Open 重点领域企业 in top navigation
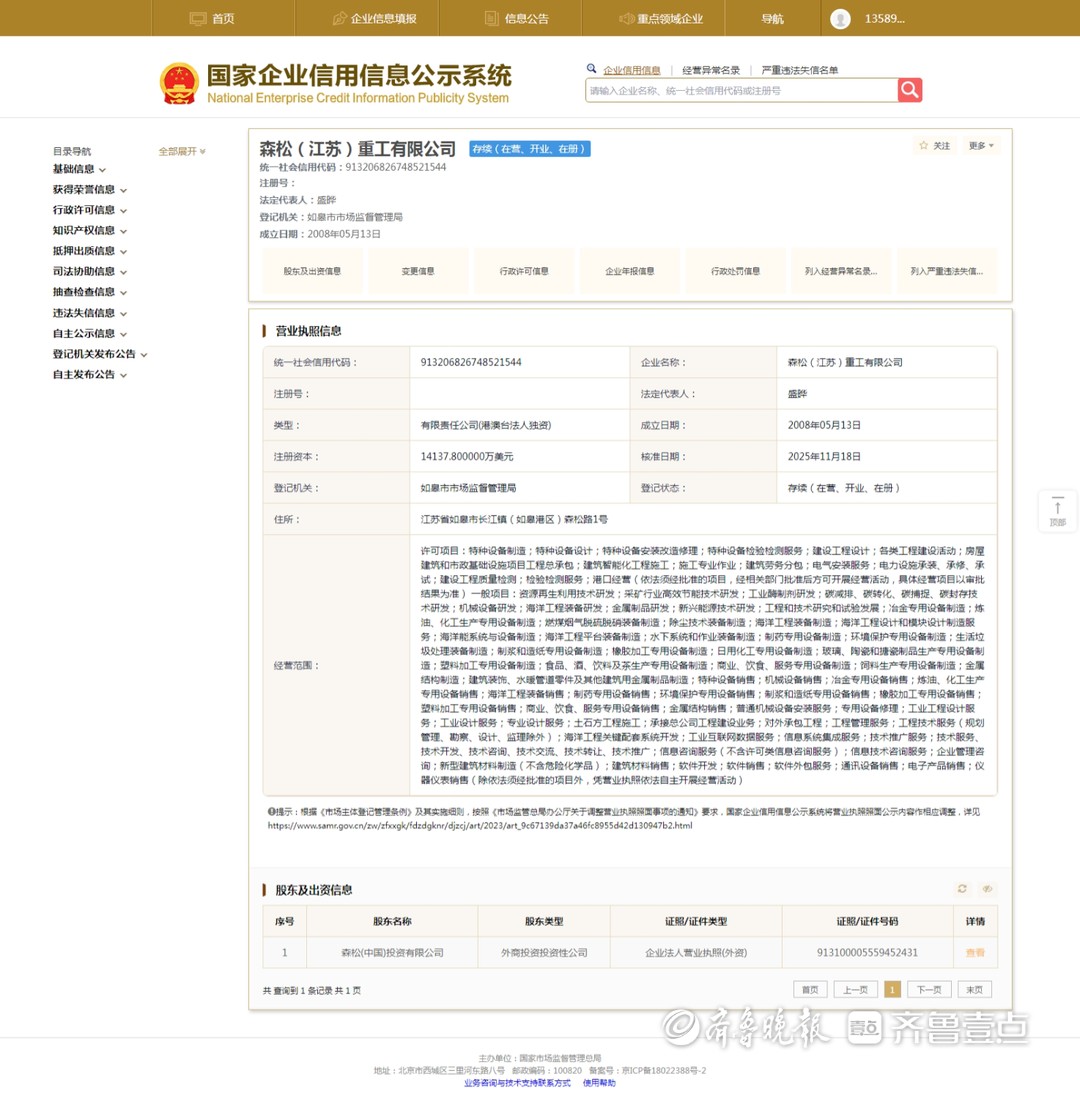The height and width of the screenshot is (1101, 1080). [661, 19]
